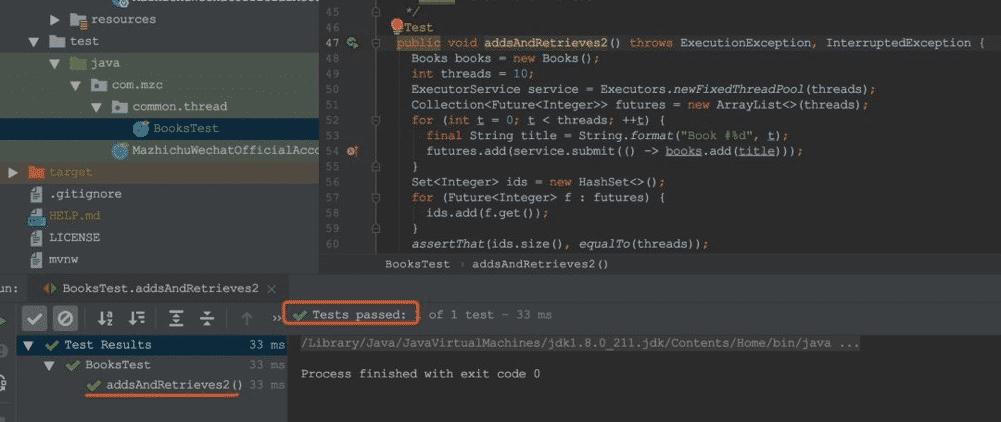This screenshot has width=1001, height=422.
Task: Collapse the common.thread package
Action: point(96,106)
